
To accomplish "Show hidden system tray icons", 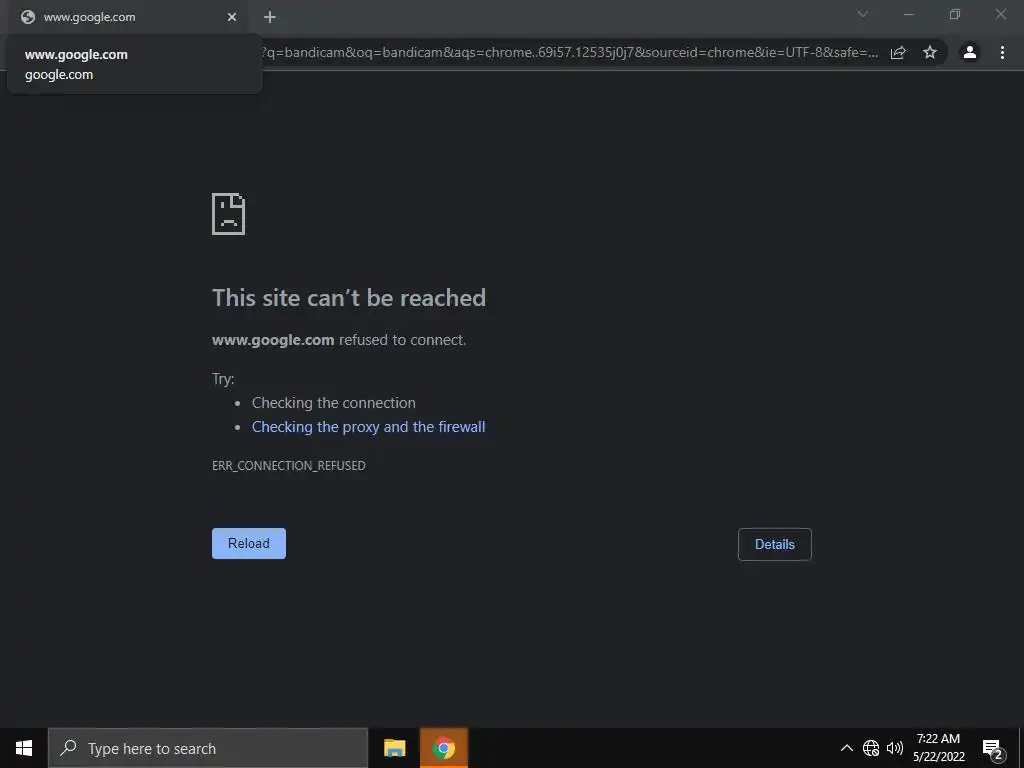I will (x=846, y=748).
